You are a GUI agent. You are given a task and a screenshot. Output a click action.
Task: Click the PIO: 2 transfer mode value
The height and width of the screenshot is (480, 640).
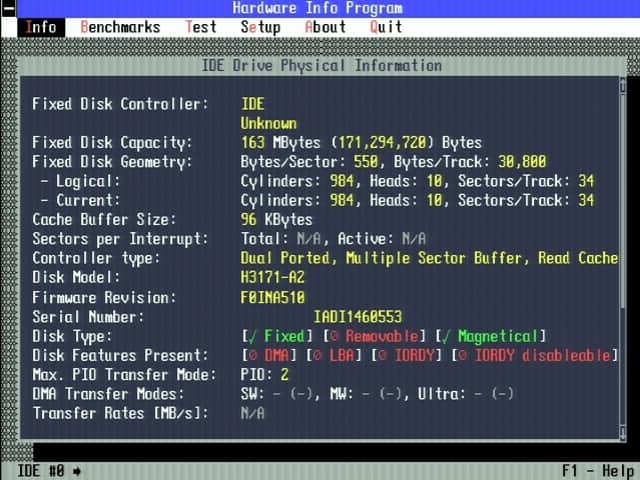(264, 375)
